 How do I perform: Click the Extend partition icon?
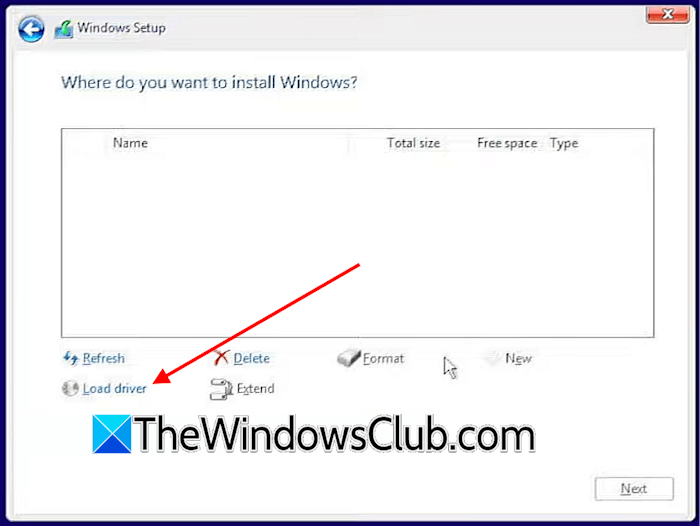[x=221, y=388]
